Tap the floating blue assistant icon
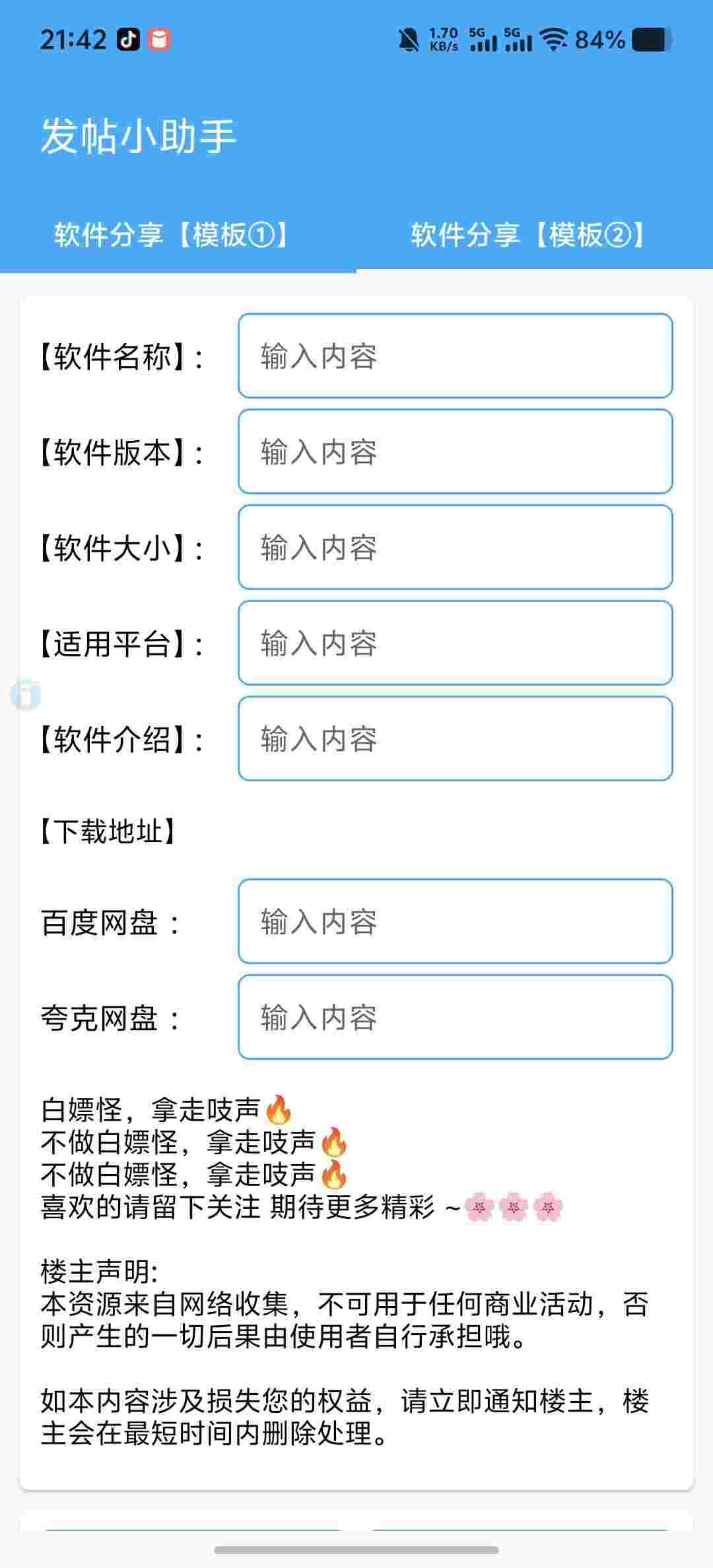The image size is (713, 1568). point(26,695)
